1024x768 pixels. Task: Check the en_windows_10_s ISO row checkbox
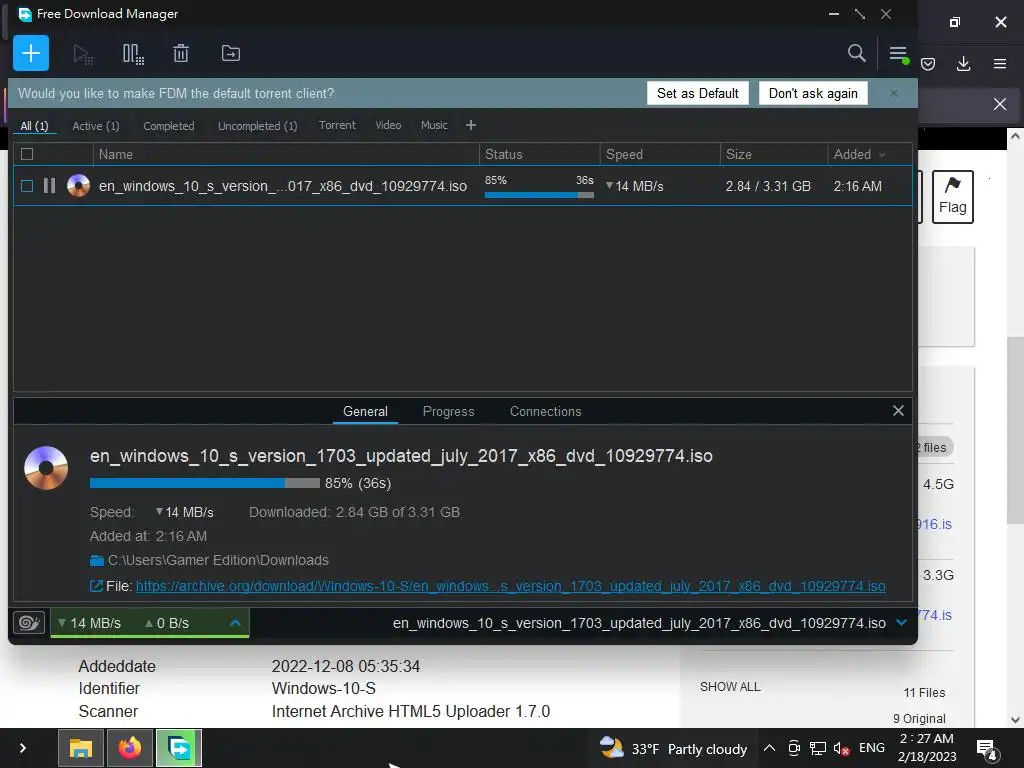pos(27,186)
